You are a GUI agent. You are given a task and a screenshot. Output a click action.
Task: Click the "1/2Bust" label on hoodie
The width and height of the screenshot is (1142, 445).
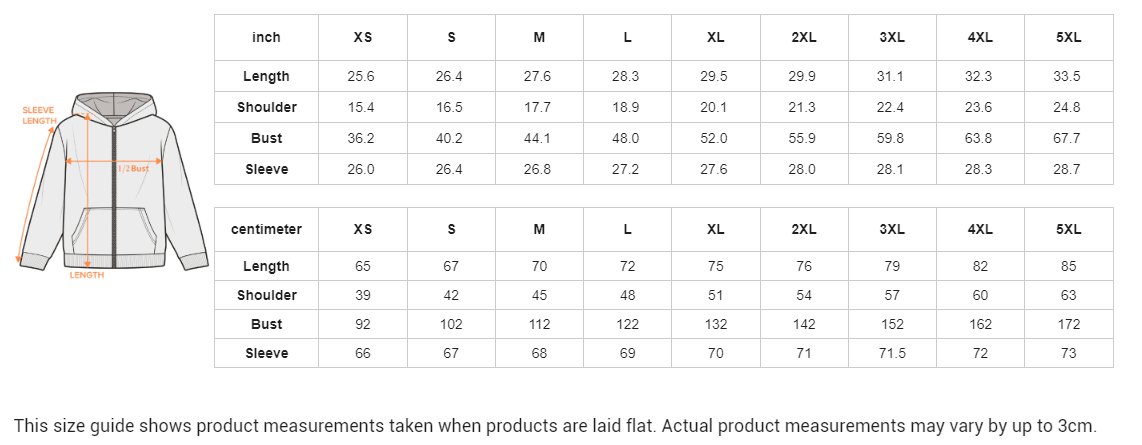coord(133,169)
